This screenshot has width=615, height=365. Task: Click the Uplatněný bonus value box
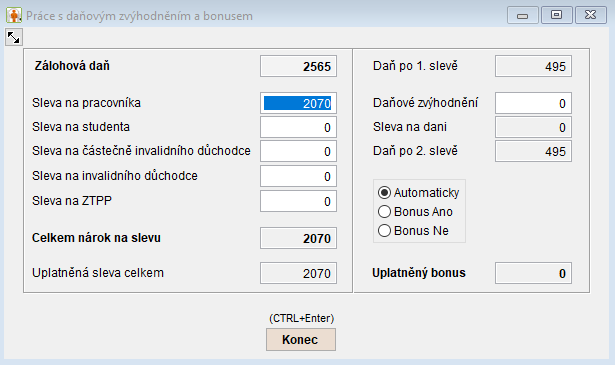pos(533,273)
